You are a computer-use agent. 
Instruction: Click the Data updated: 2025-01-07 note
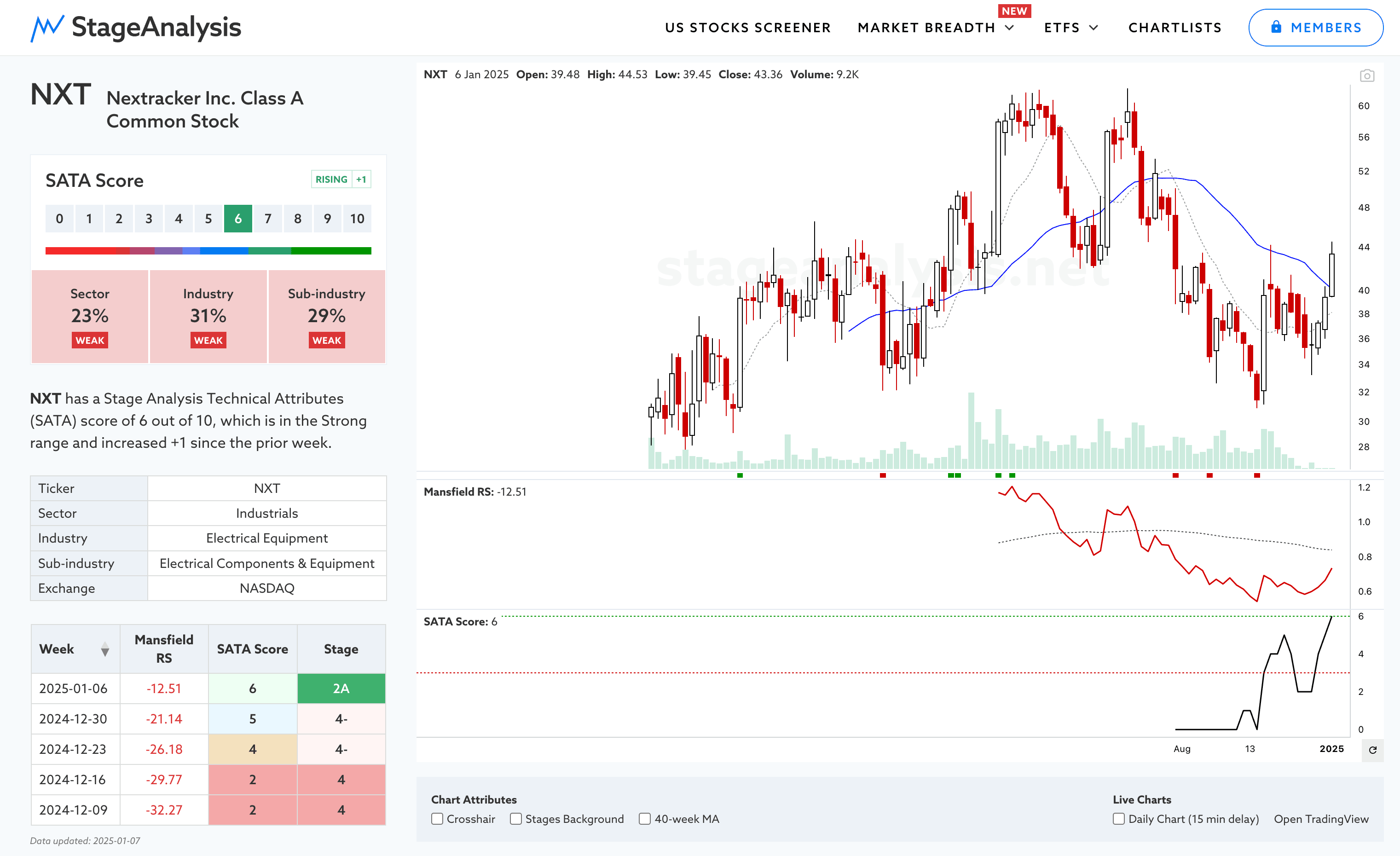[85, 841]
